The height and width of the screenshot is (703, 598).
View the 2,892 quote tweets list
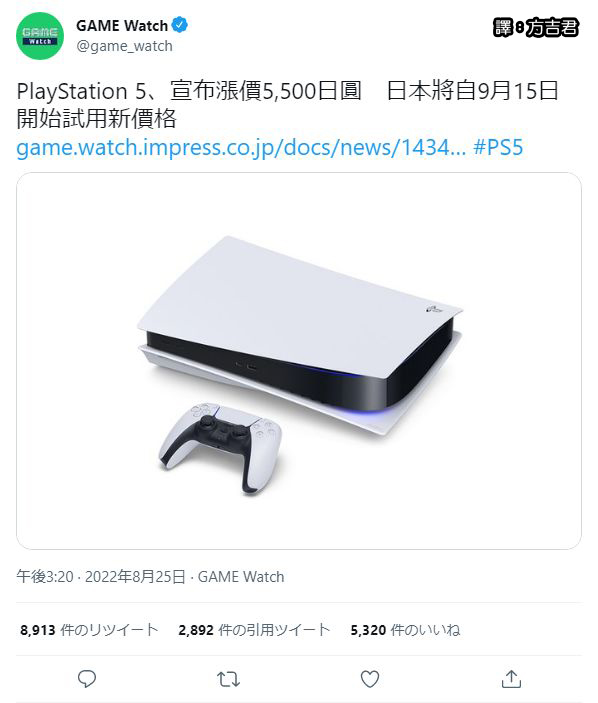pyautogui.click(x=254, y=630)
